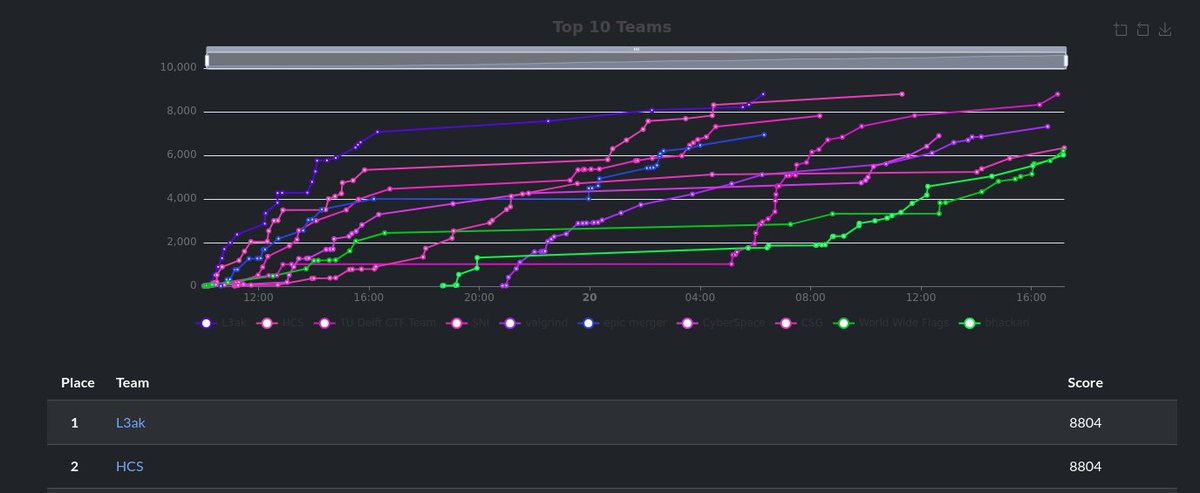Click the 16:00 label at the right end of the x-axis

click(x=1031, y=297)
